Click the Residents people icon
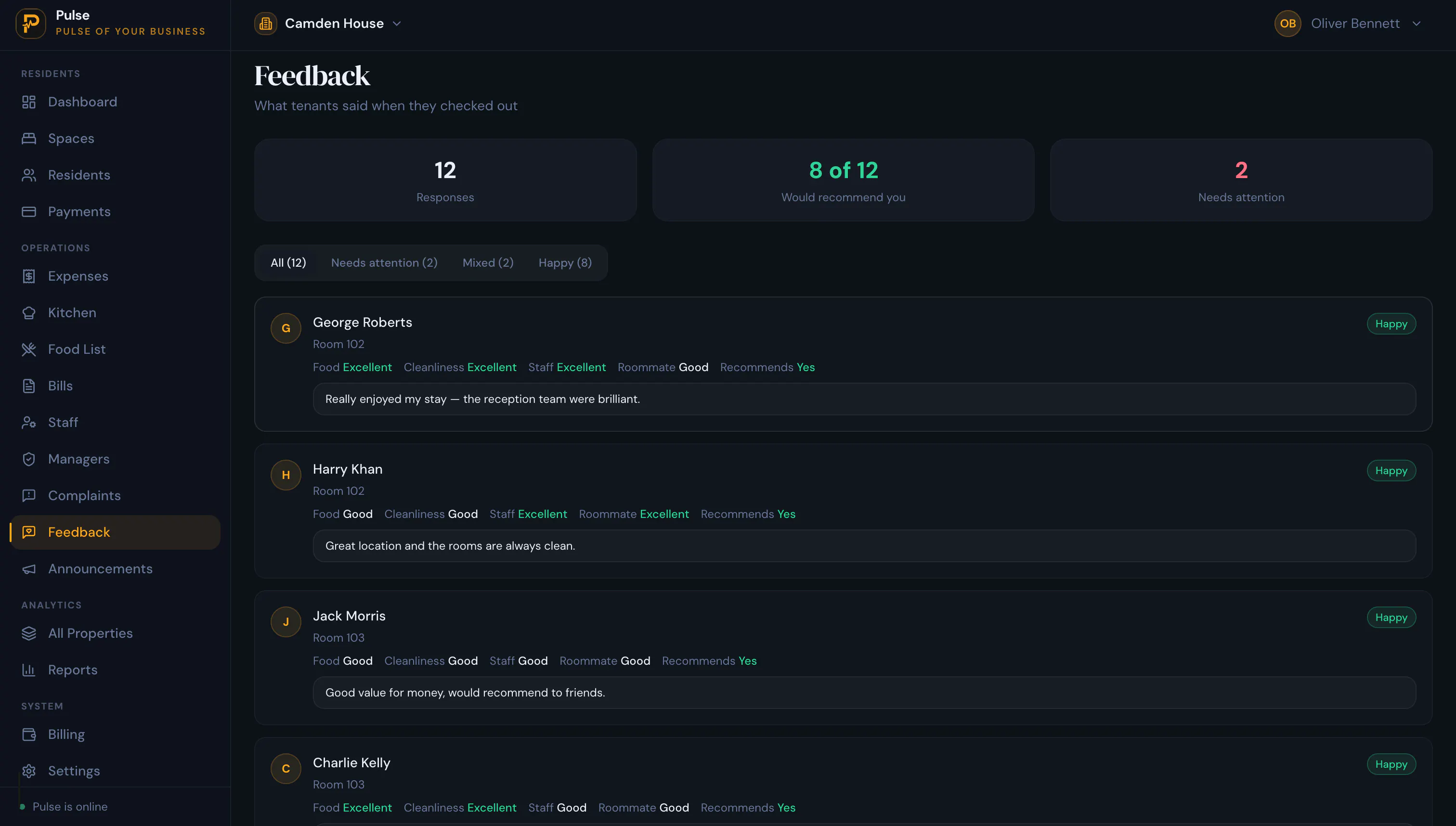 point(29,175)
